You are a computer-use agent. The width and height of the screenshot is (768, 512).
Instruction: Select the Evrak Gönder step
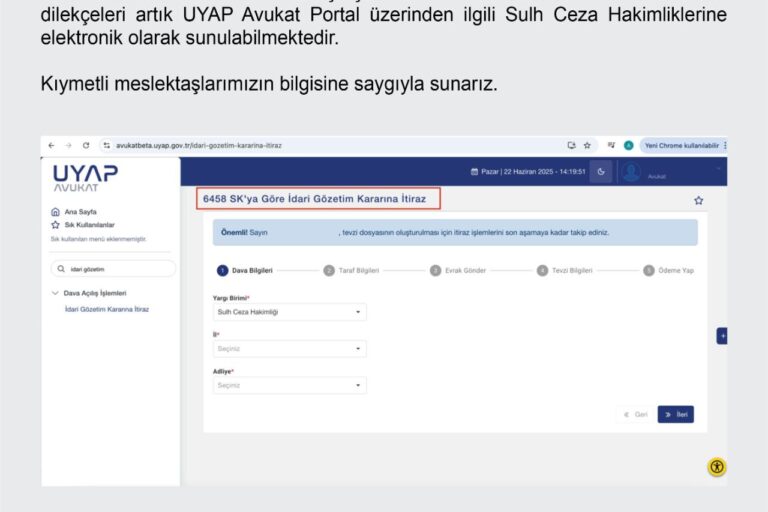point(460,270)
